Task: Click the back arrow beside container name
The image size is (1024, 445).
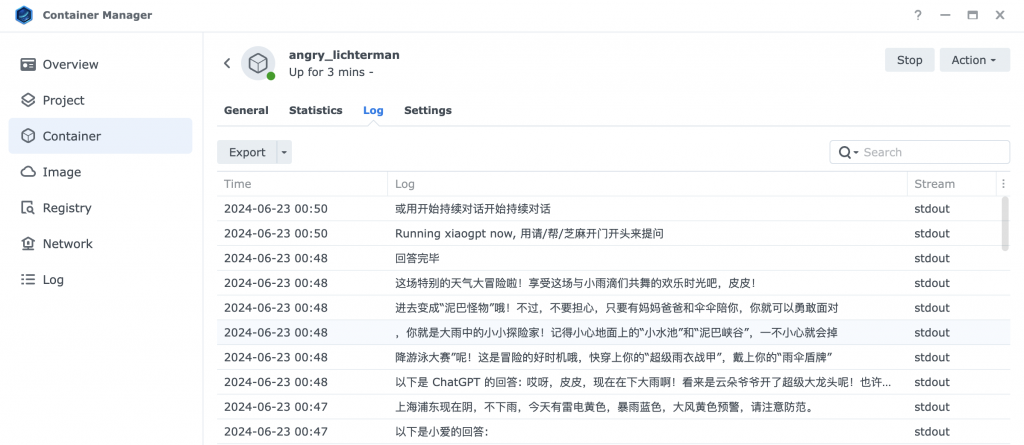Action: point(227,63)
